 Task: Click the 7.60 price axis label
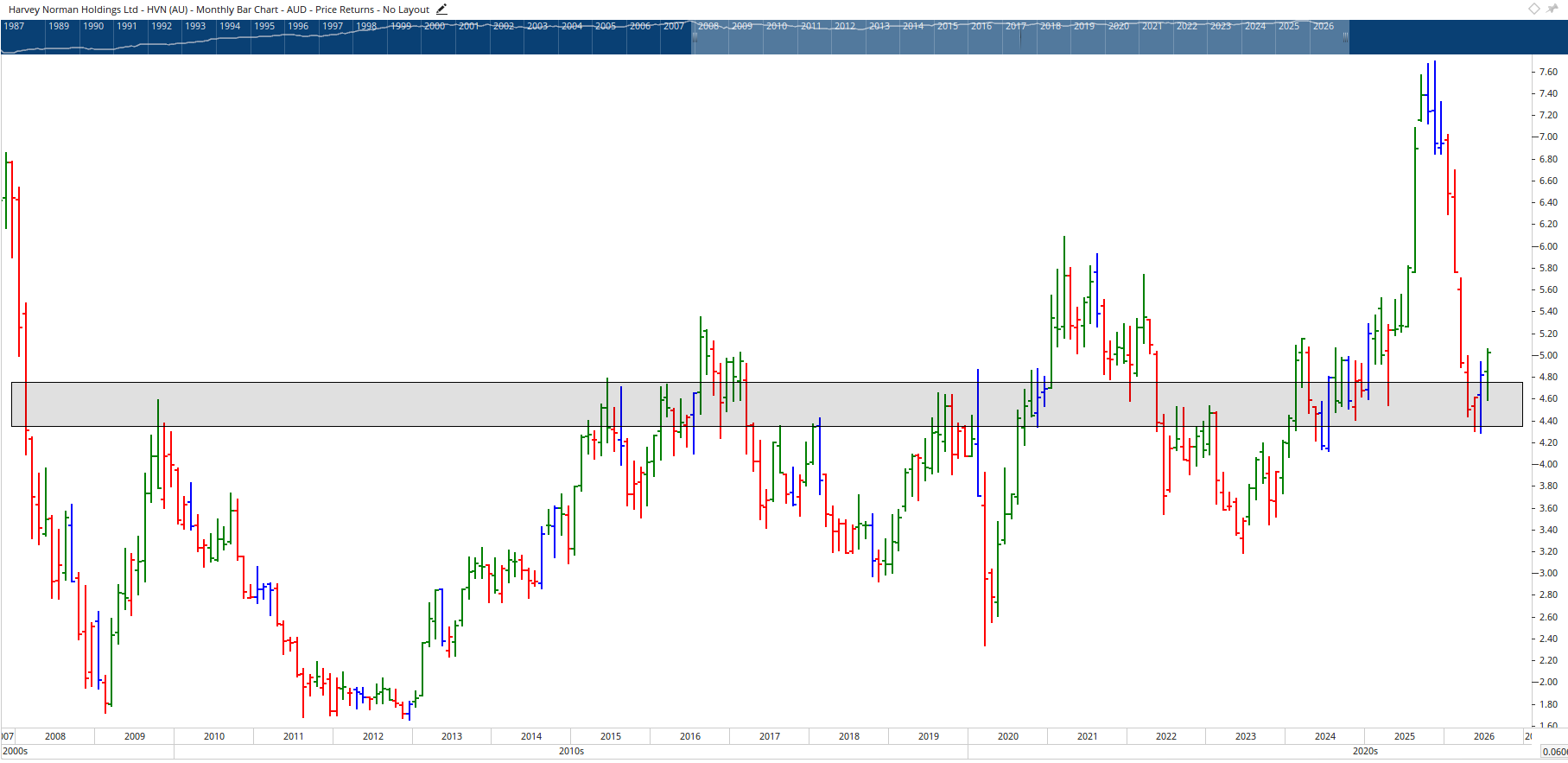click(1548, 72)
